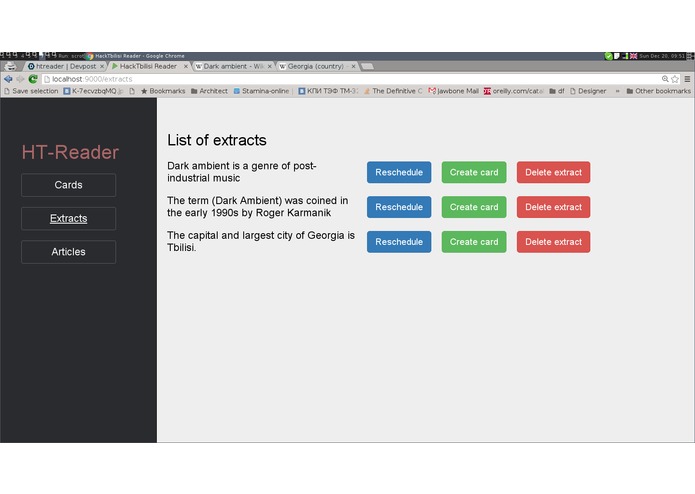Expand hidden bookmarks with the chevron
The width and height of the screenshot is (695, 494).
[617, 91]
